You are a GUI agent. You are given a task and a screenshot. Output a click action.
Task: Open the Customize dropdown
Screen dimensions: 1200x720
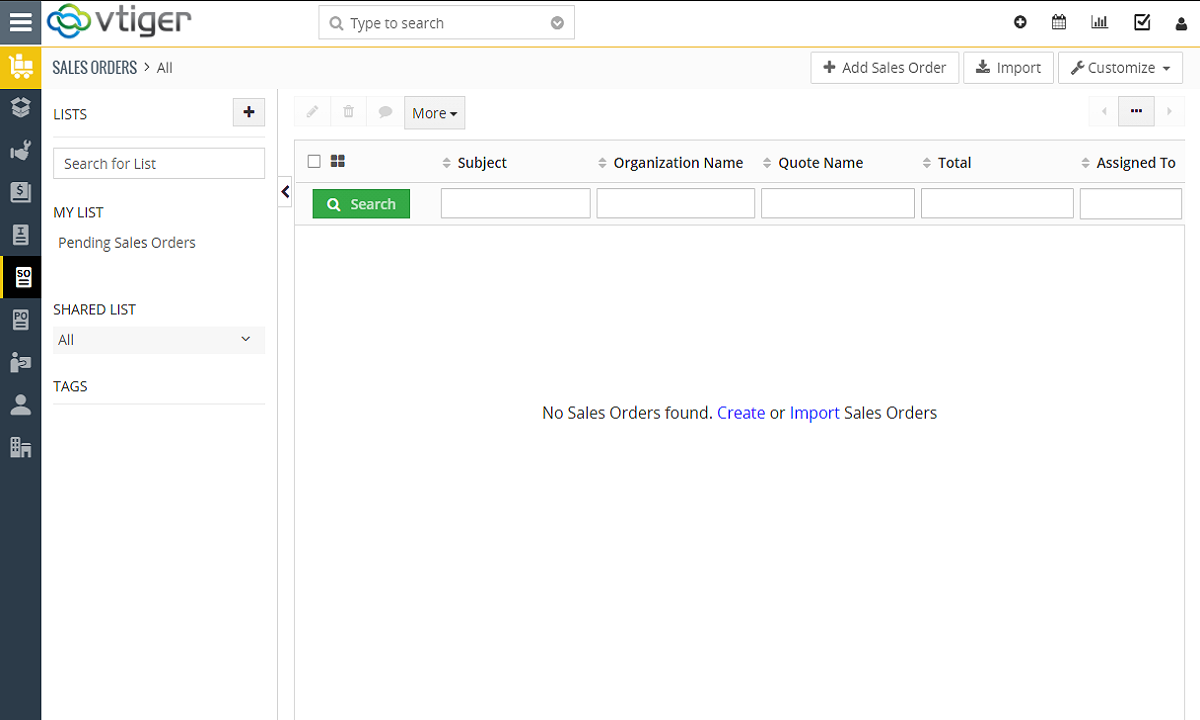1120,68
